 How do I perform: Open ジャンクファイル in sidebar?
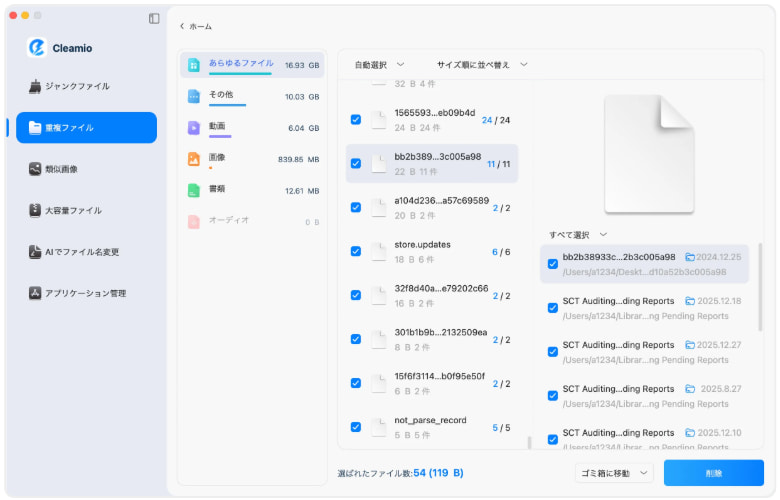[x=87, y=87]
